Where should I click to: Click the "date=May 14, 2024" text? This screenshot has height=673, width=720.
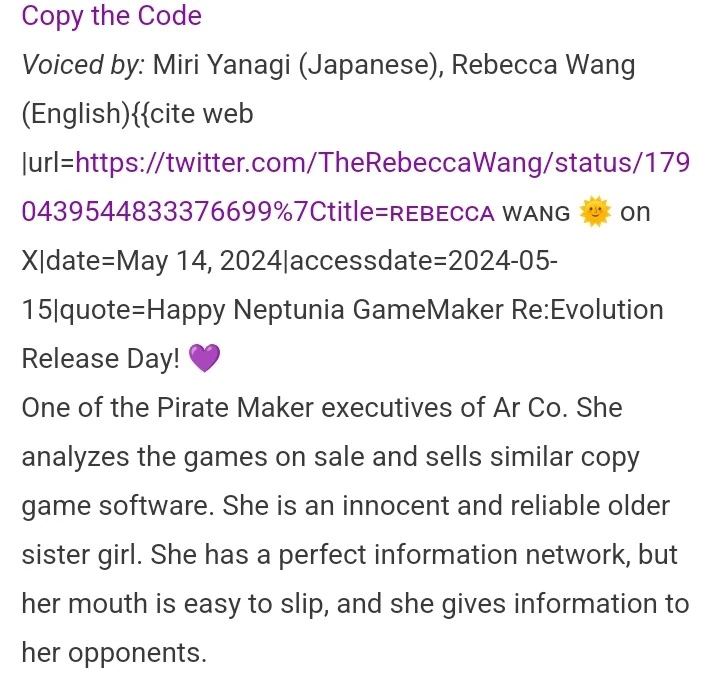164,261
